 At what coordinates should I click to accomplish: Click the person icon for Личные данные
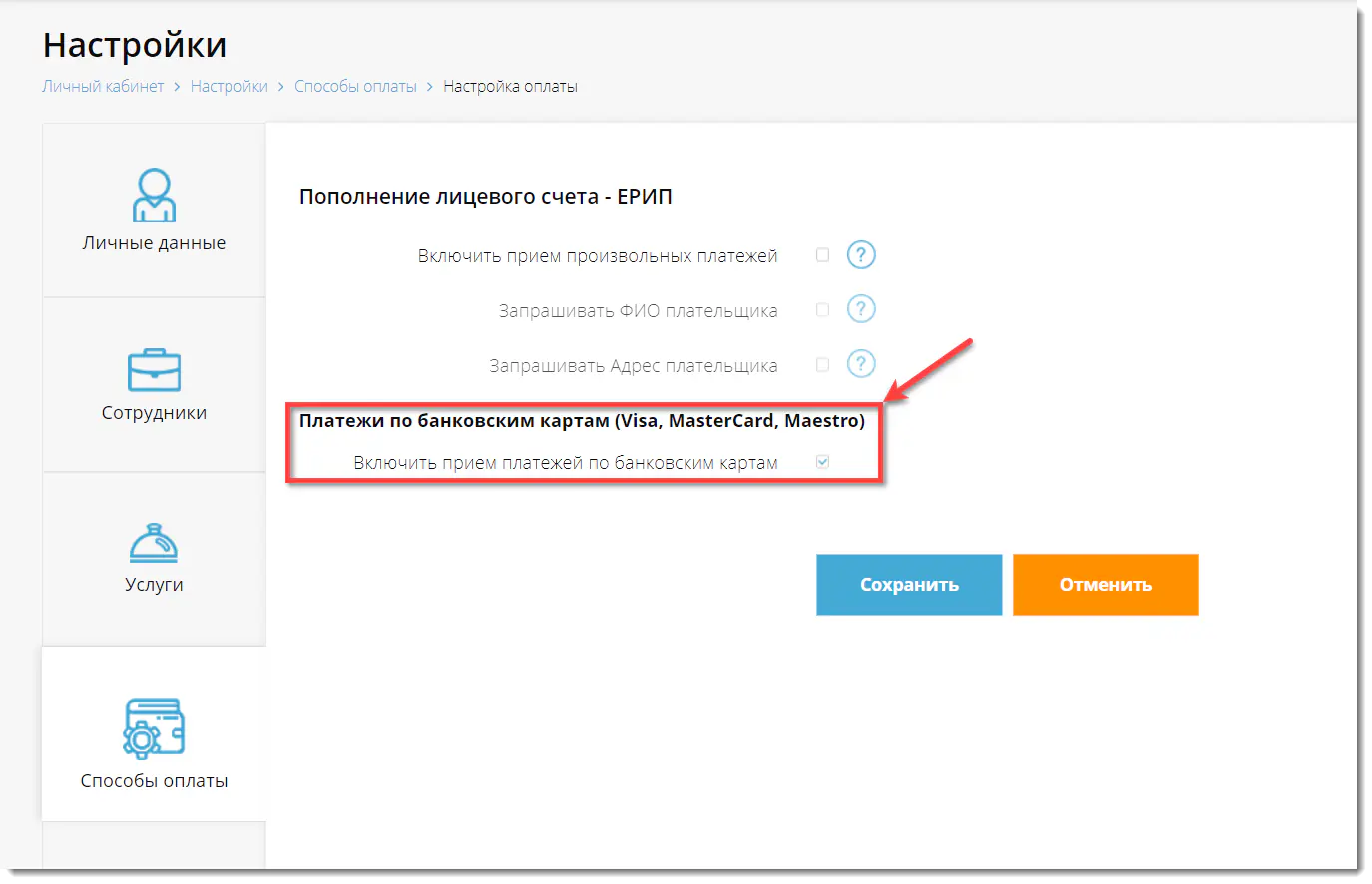coord(154,195)
